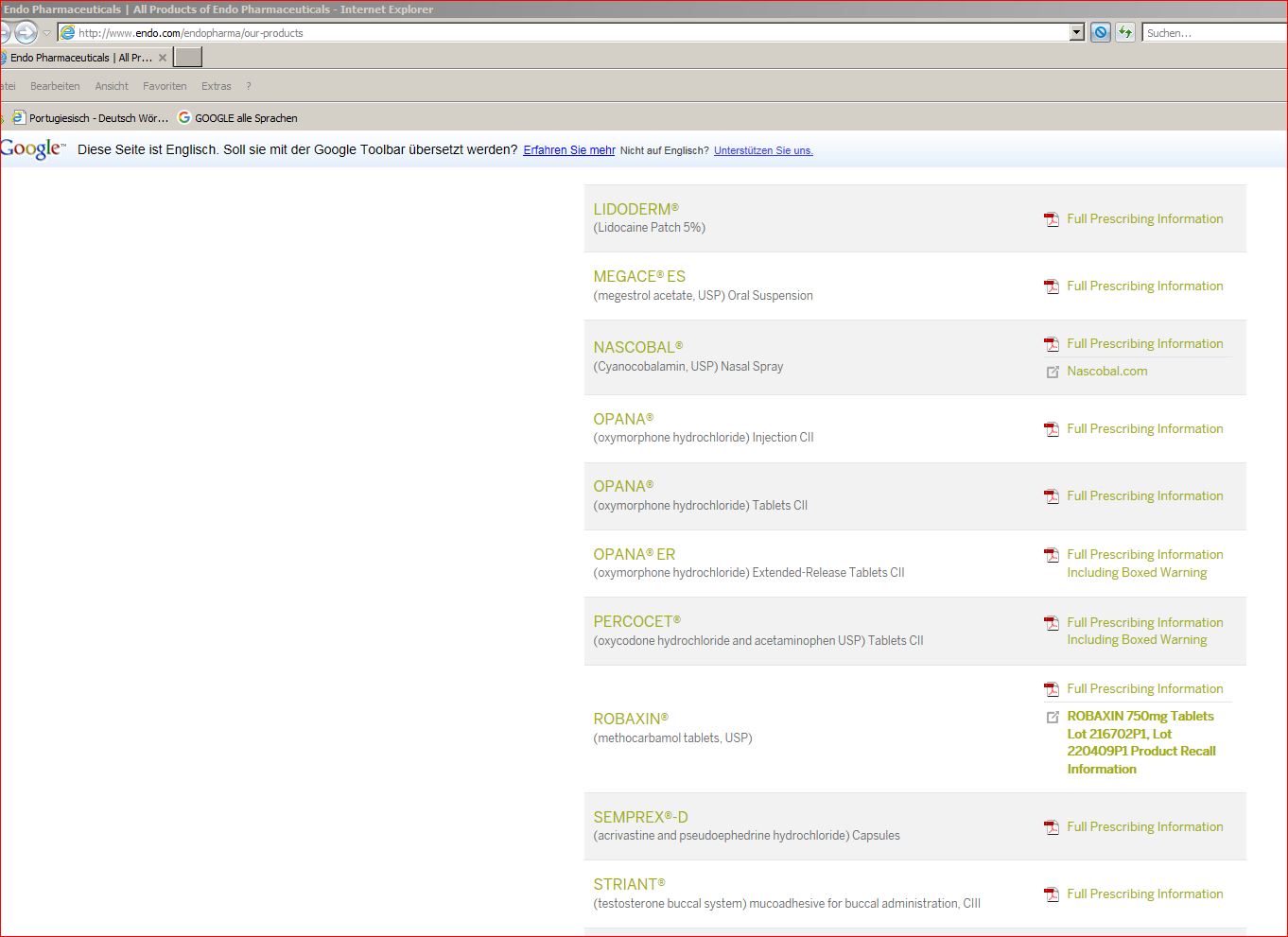Viewport: 1288px width, 937px height.
Task: Open the recent pages dropdown beside Forward
Action: point(46,33)
